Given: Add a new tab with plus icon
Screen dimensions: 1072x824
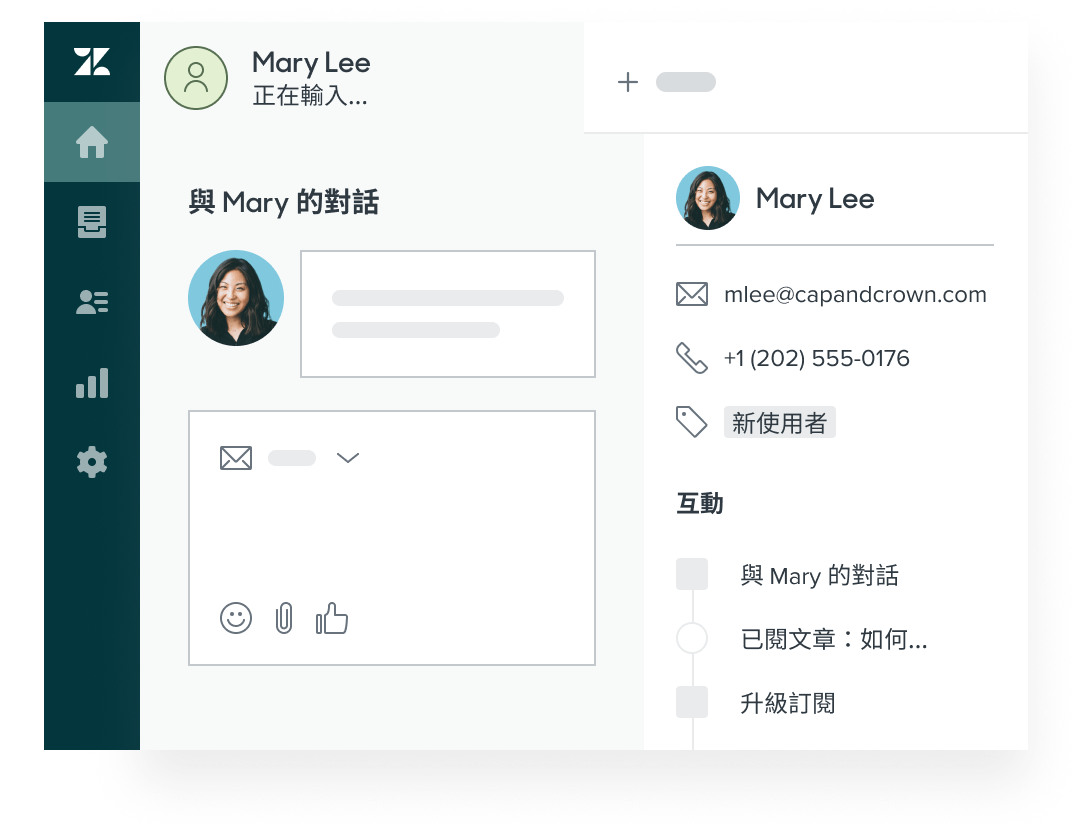Looking at the screenshot, I should point(628,82).
